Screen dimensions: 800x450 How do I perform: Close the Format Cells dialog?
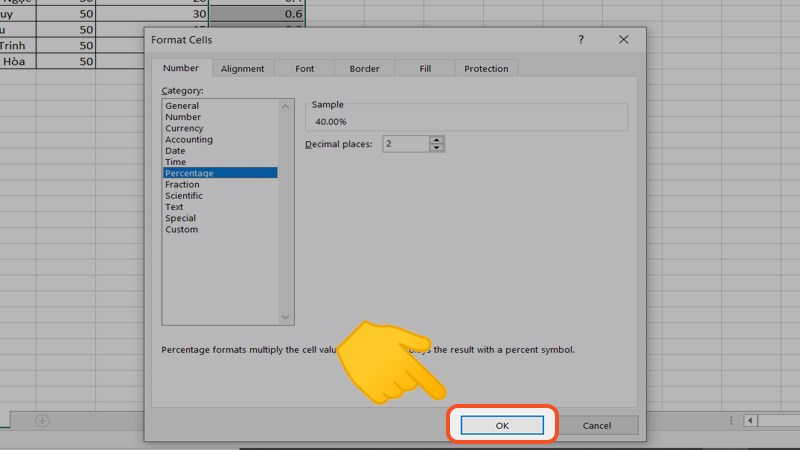(624, 40)
